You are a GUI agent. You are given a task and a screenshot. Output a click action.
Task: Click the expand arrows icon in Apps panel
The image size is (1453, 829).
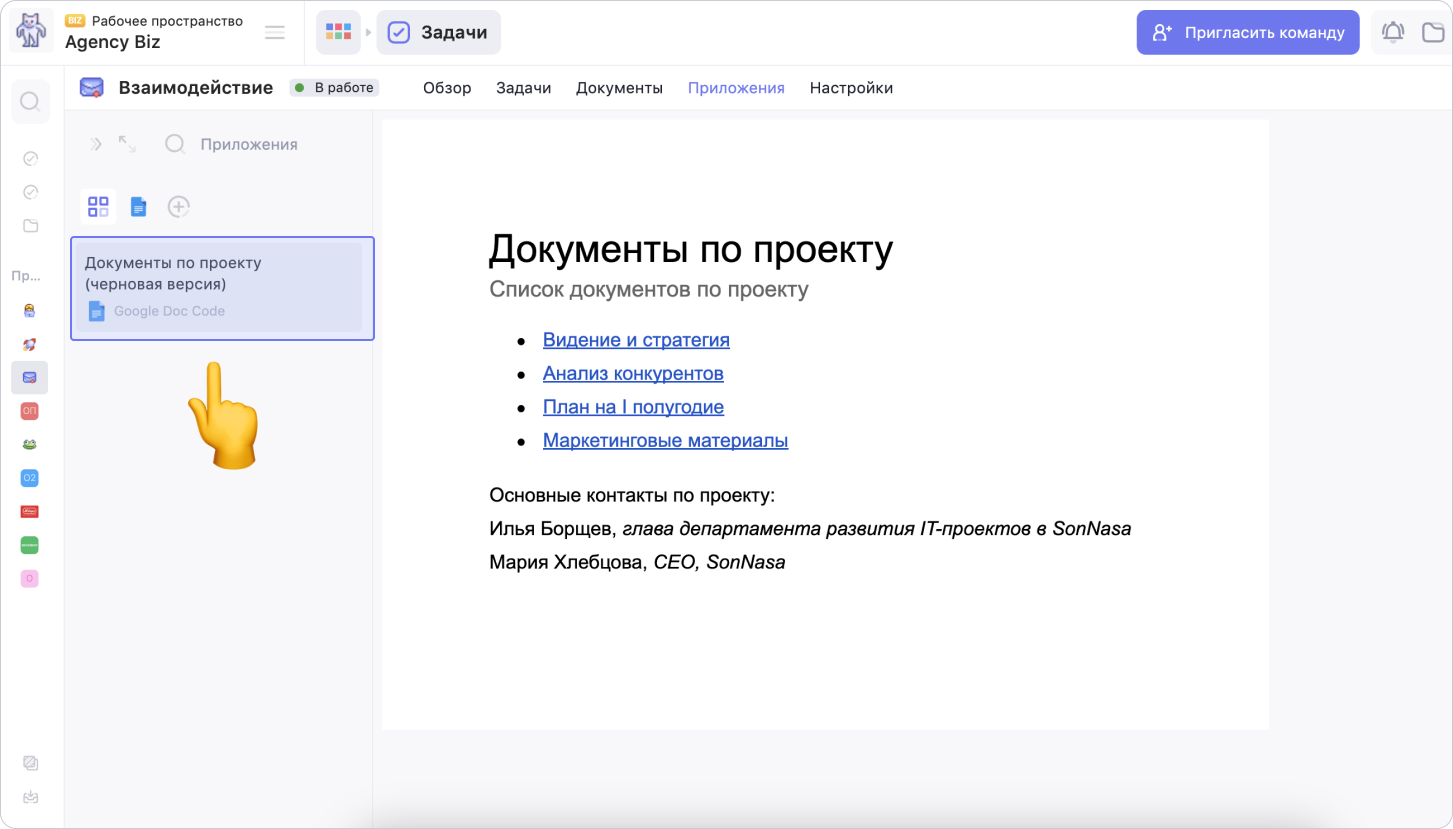pyautogui.click(x=127, y=144)
